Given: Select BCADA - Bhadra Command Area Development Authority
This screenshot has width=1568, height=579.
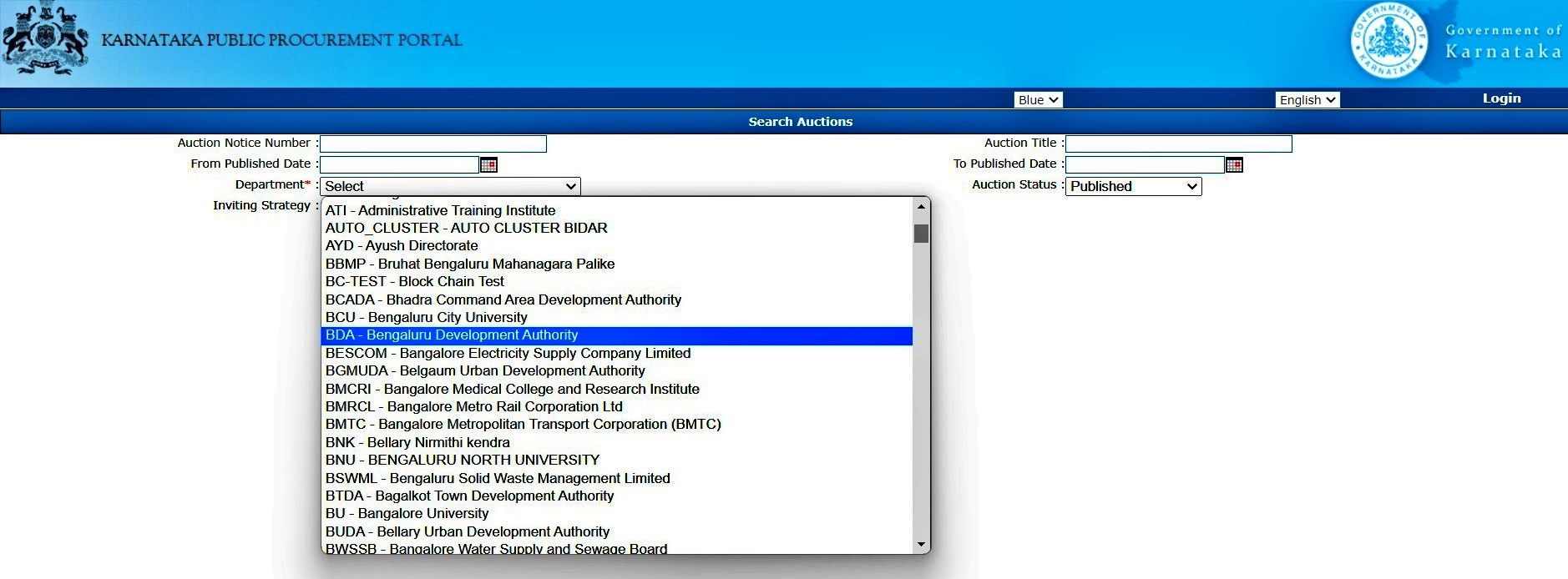Looking at the screenshot, I should [617, 300].
